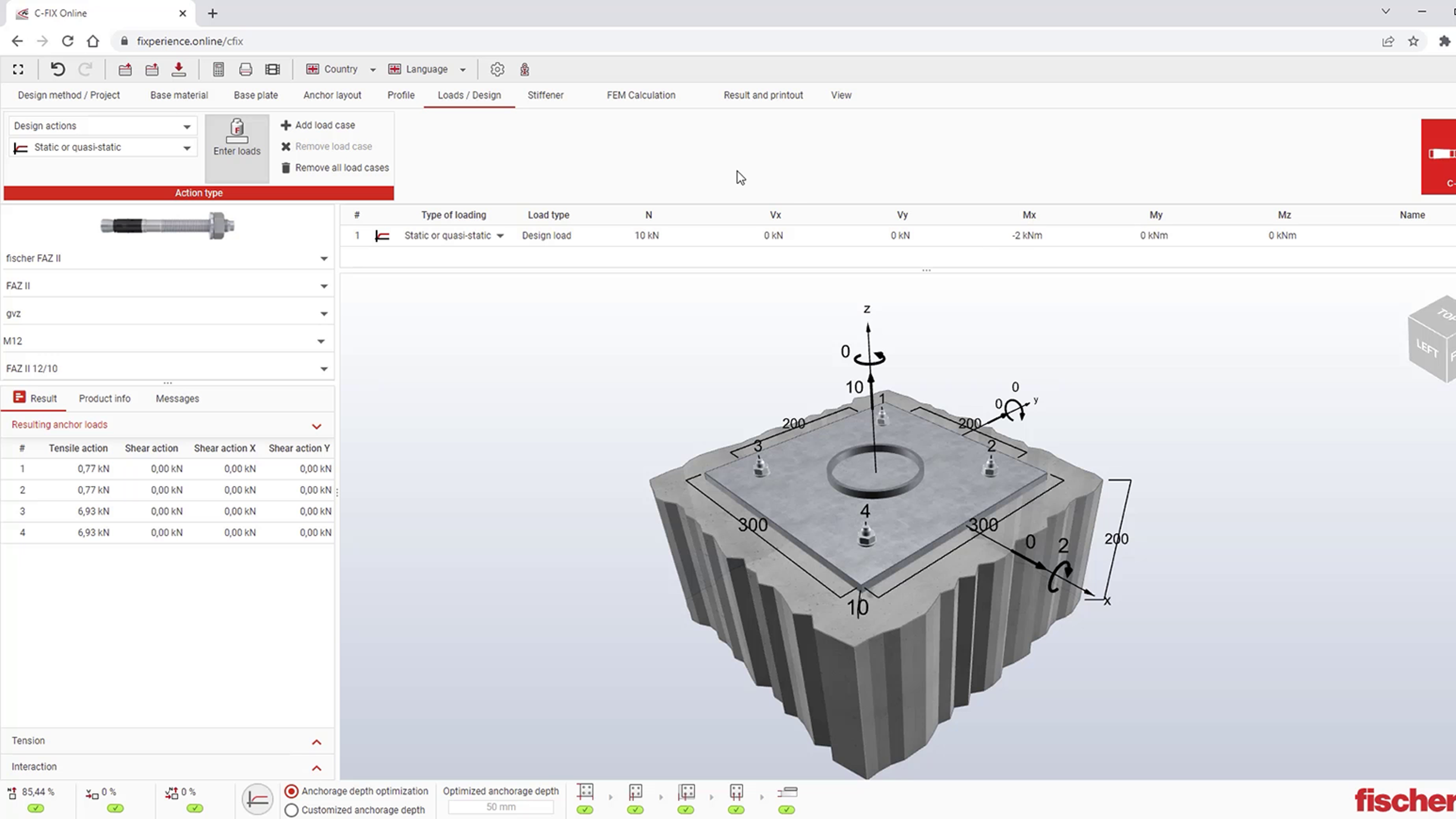Click the green check on utilization 85,44 %
Image resolution: width=1456 pixels, height=819 pixels.
coord(36,809)
